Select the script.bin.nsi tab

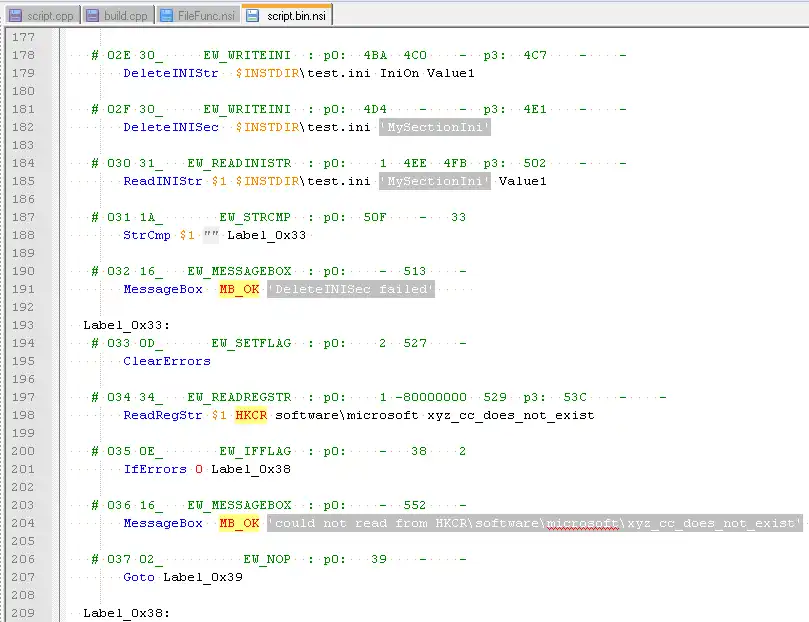[288, 15]
